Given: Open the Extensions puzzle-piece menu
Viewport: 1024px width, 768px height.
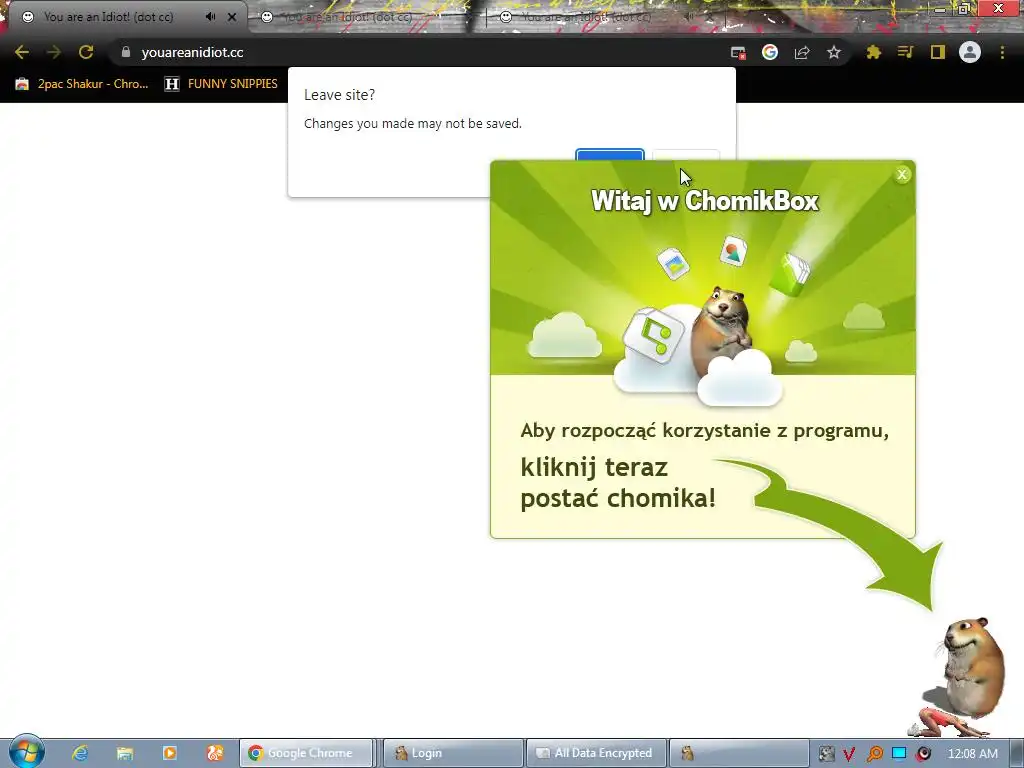Looking at the screenshot, I should [x=873, y=52].
